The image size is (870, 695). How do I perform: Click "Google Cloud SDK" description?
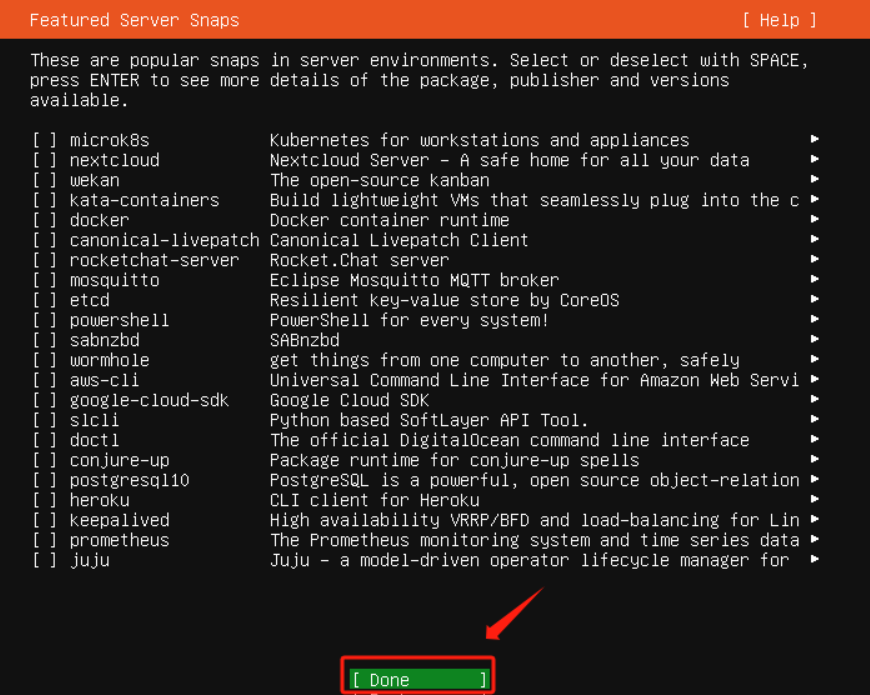pyautogui.click(x=350, y=400)
